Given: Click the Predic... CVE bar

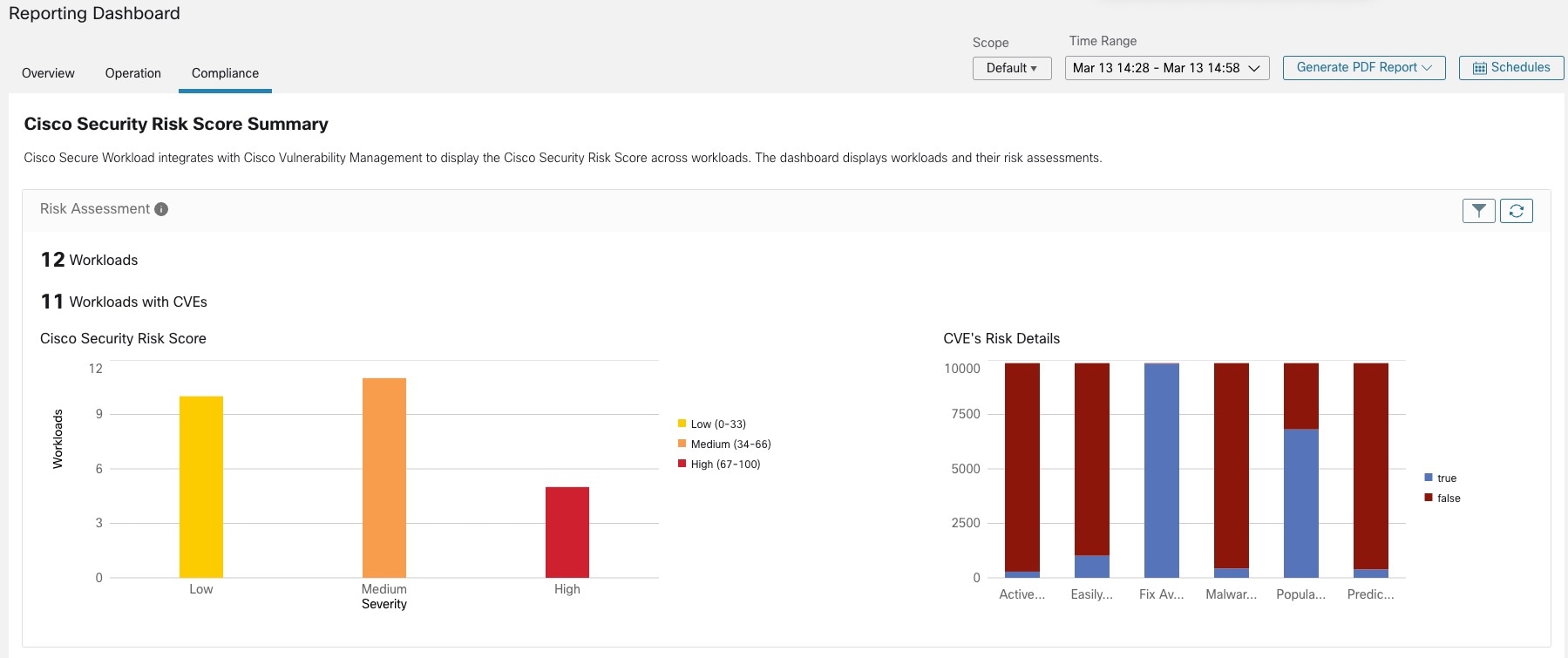Looking at the screenshot, I should (1371, 470).
